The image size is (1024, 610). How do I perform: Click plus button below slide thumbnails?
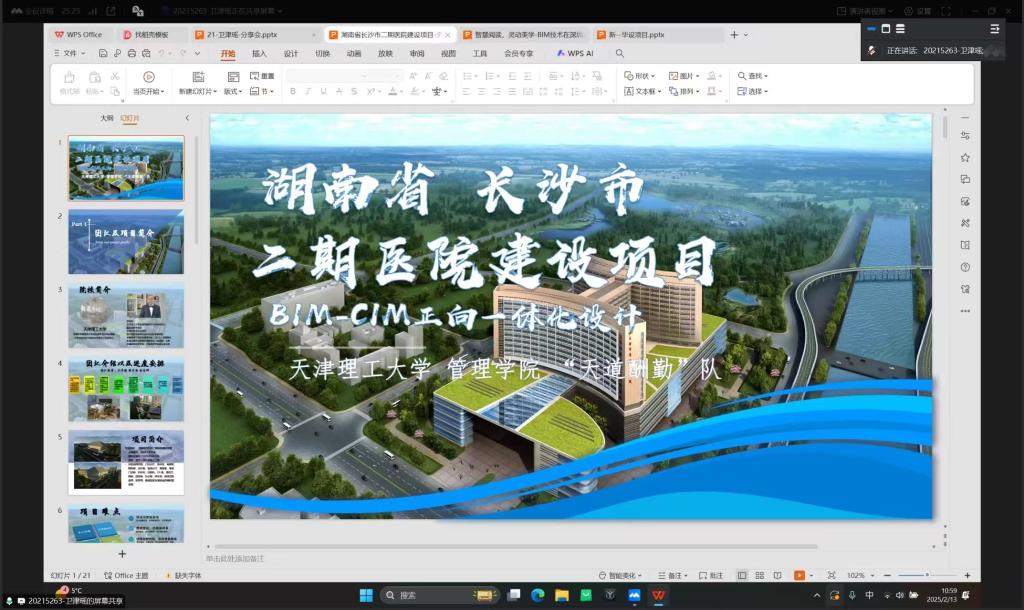122,554
